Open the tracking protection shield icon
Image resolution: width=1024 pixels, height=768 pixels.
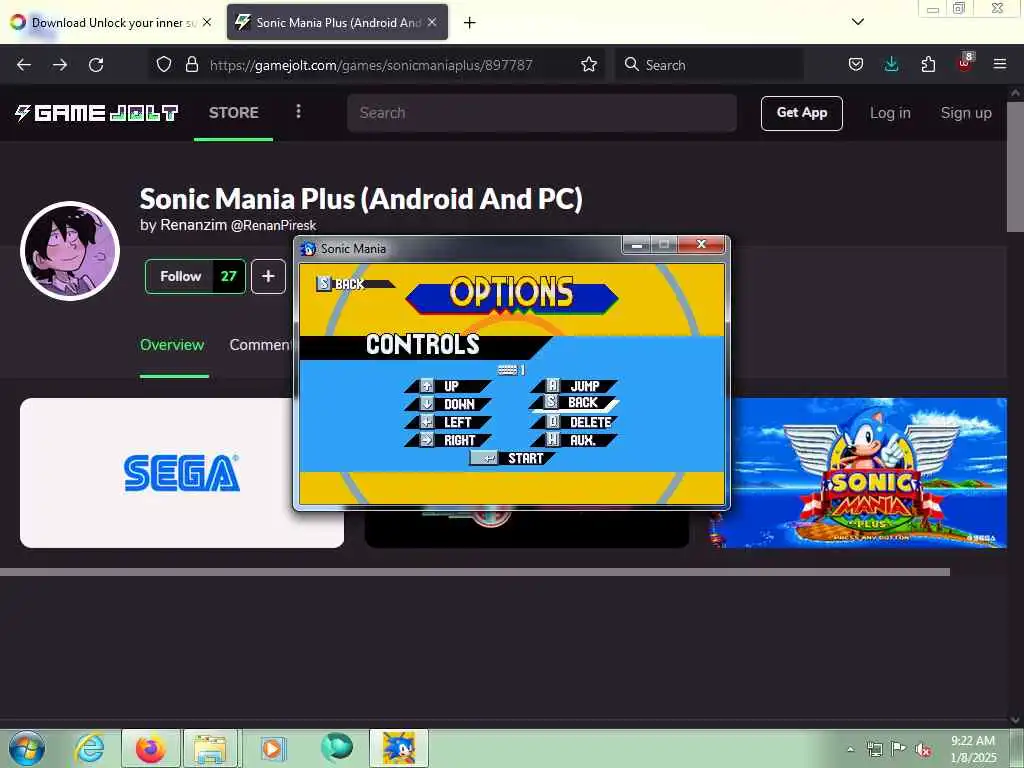click(164, 64)
